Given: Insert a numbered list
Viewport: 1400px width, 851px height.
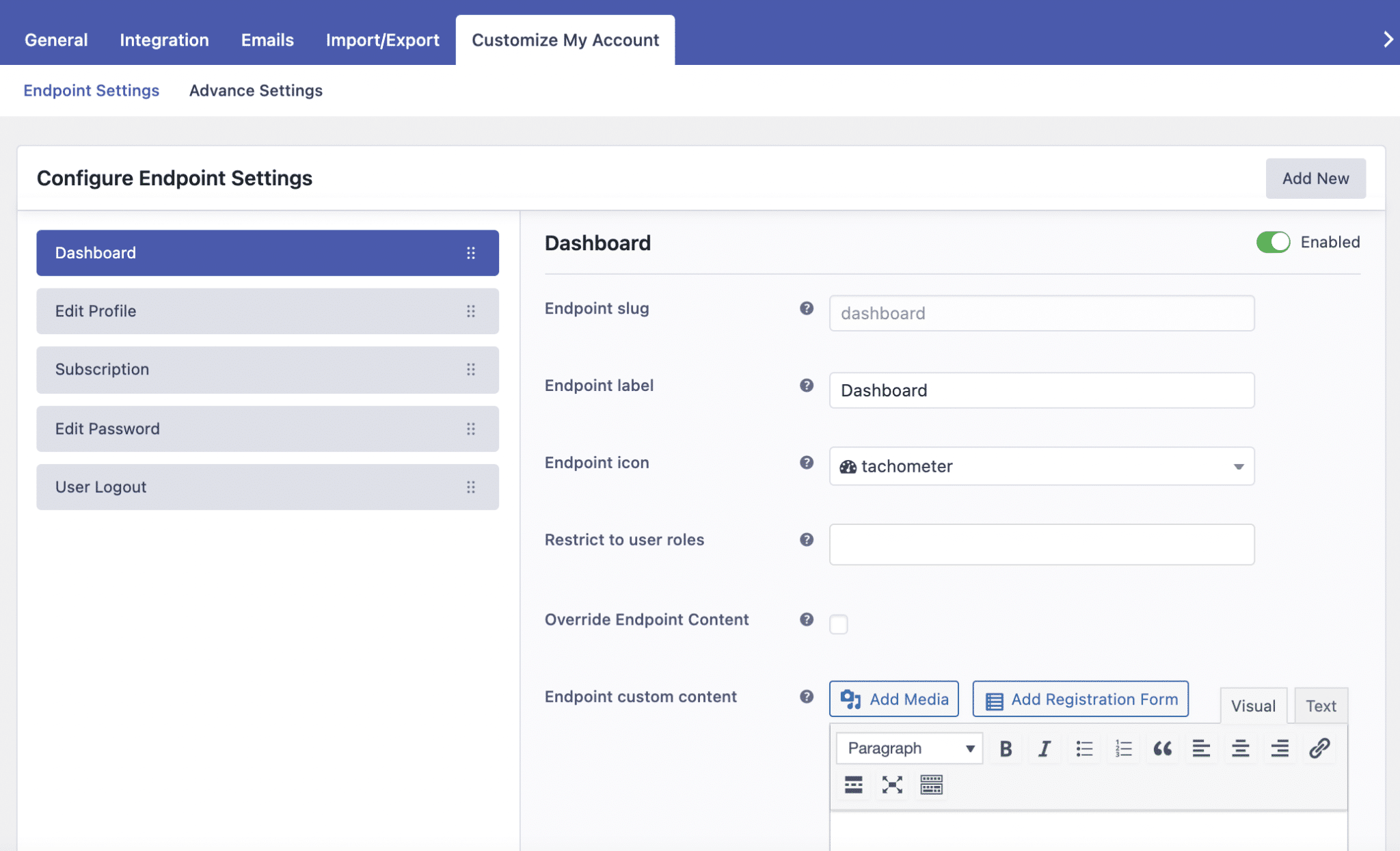Looking at the screenshot, I should [1123, 748].
